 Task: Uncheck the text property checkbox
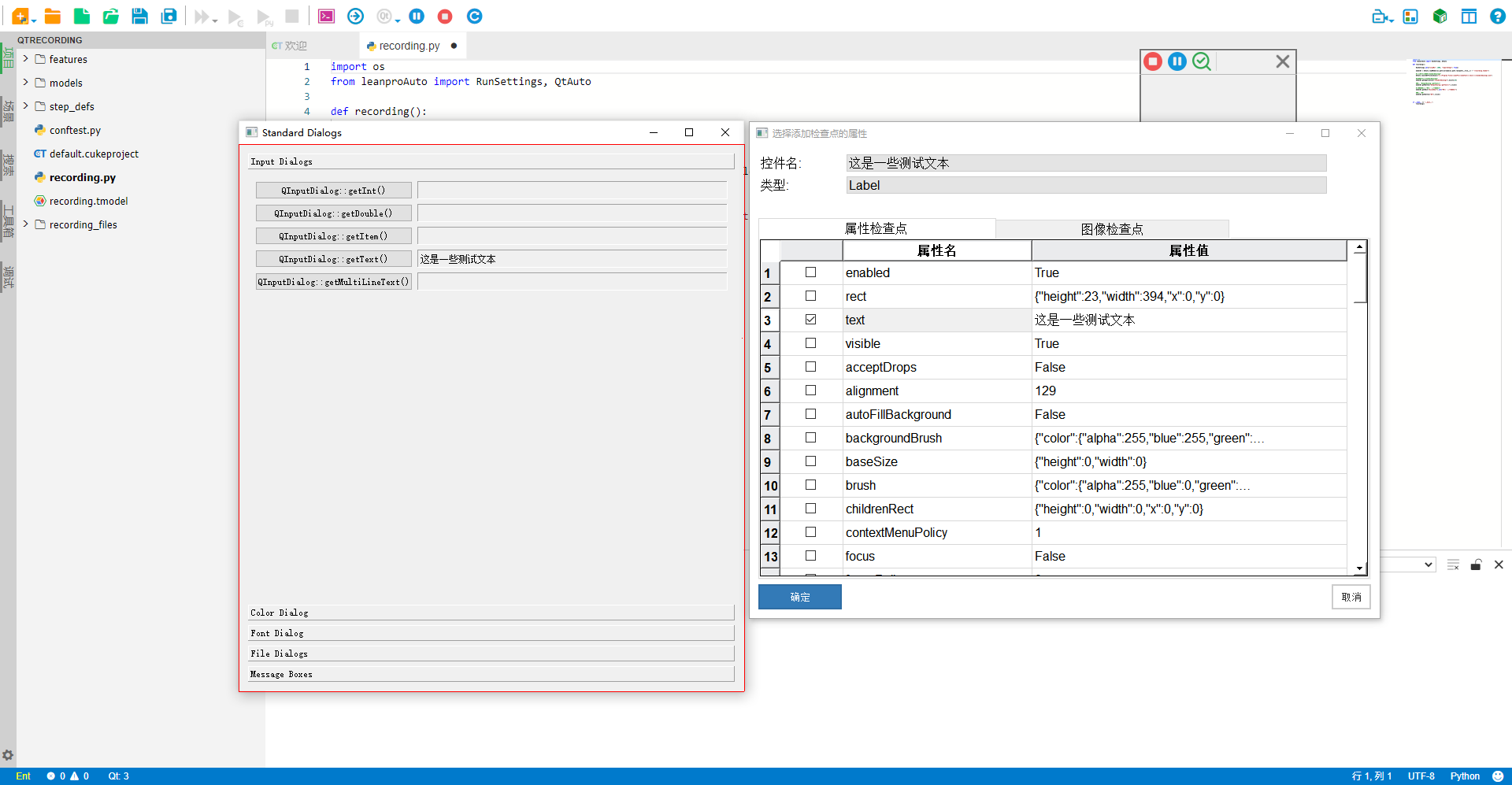[810, 320]
